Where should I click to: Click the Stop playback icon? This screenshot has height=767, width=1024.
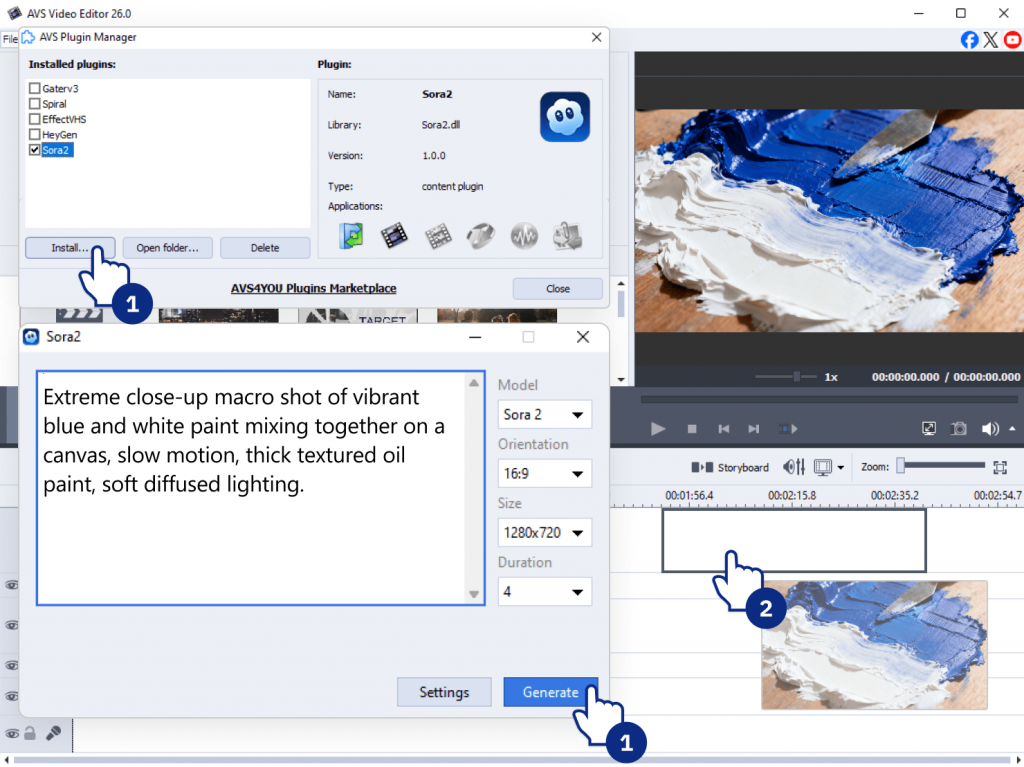click(x=691, y=428)
